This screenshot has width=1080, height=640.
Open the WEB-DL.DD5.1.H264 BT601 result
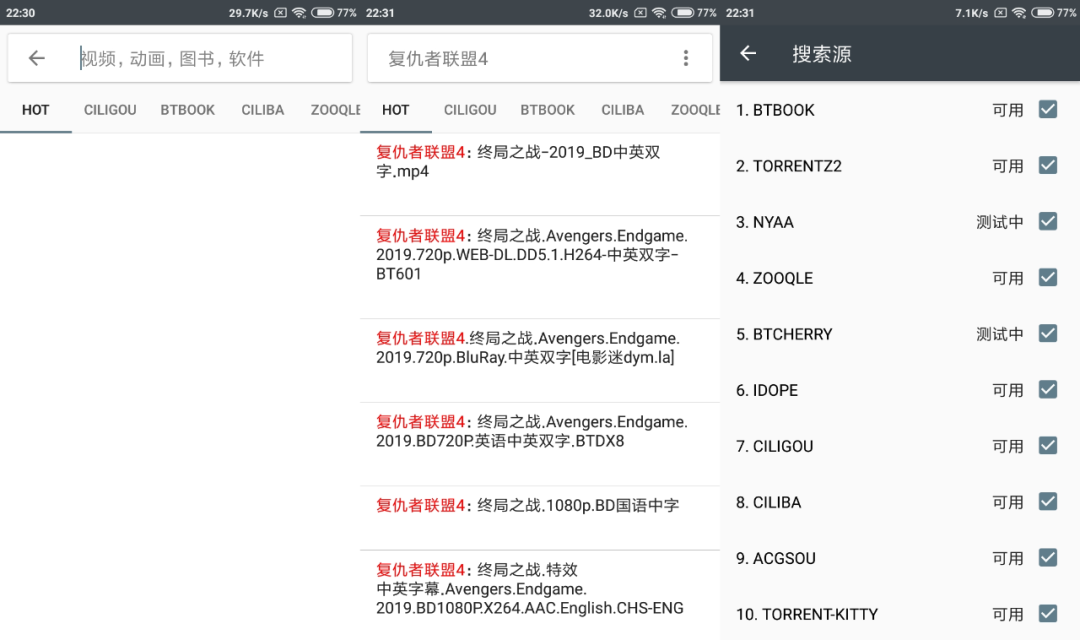tap(540, 267)
